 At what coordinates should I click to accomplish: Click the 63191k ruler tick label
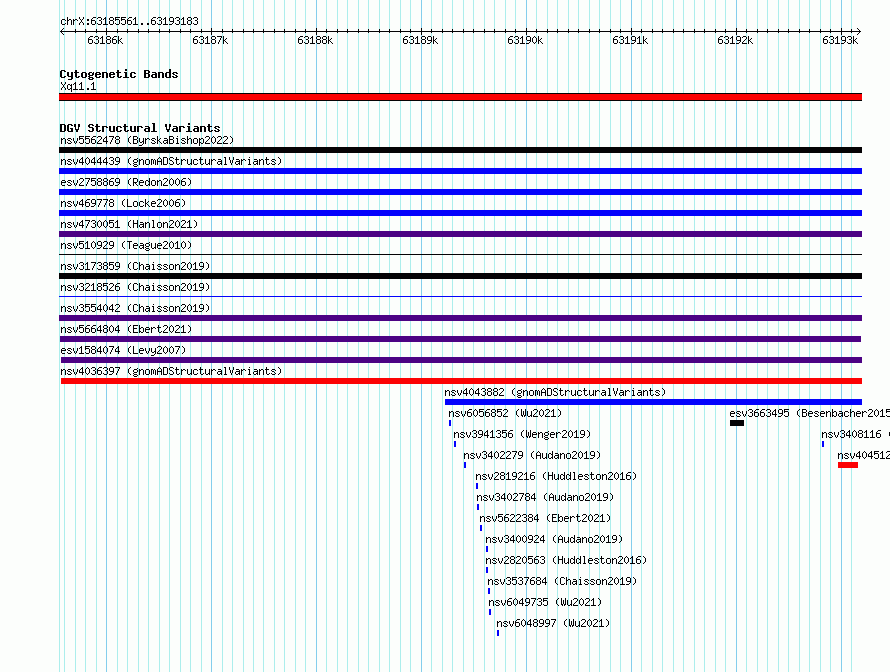point(630,40)
